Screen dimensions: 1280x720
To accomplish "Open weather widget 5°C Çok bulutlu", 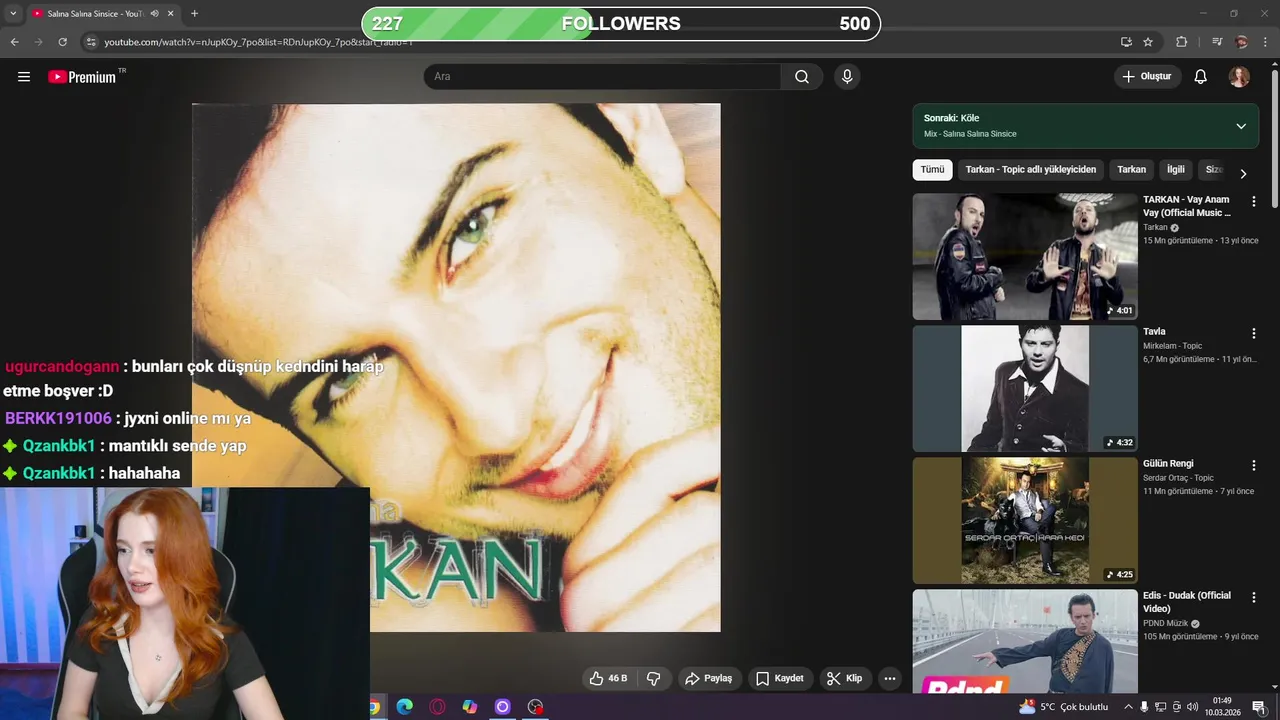I will 1064,707.
